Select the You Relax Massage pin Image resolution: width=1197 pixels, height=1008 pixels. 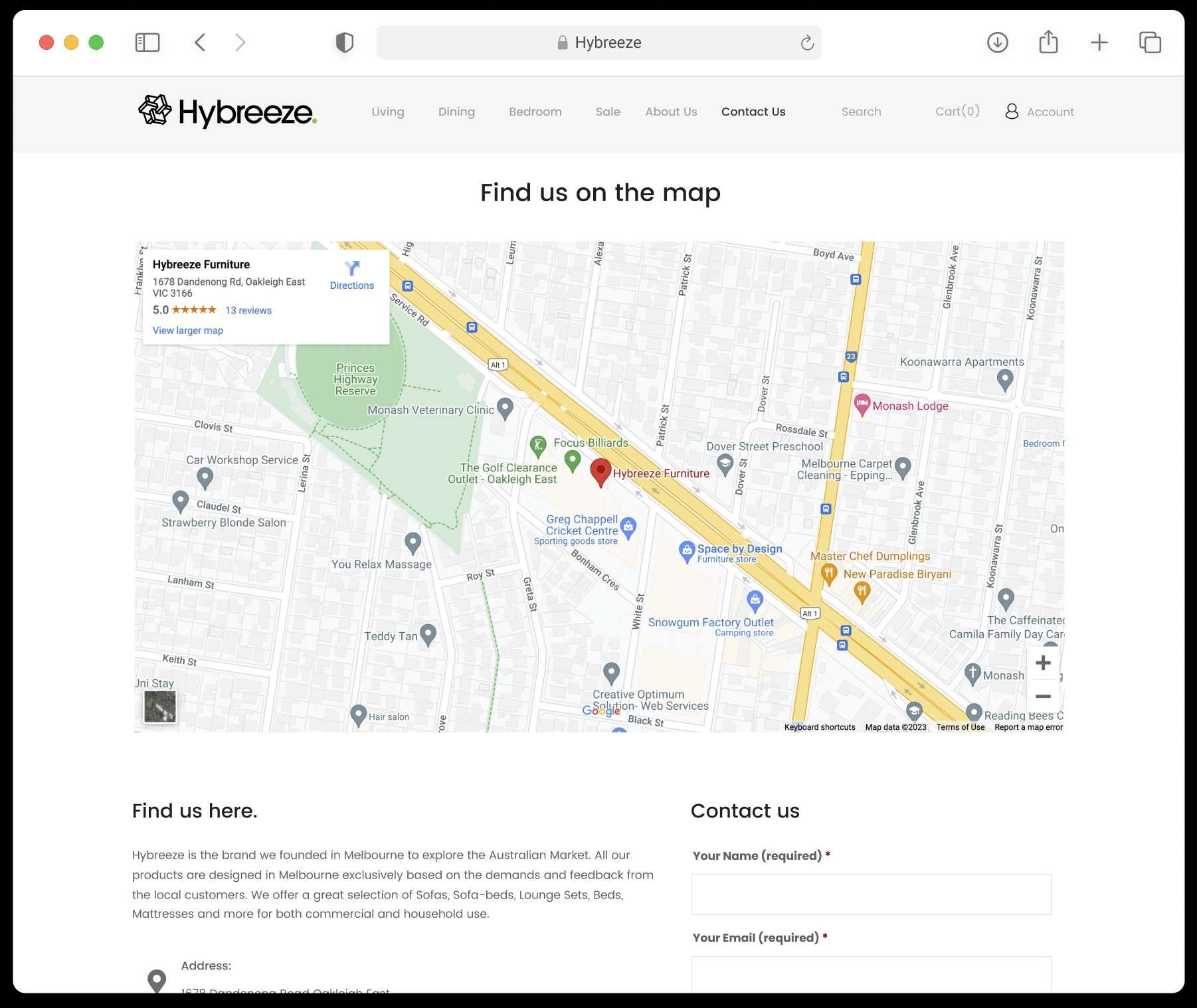coord(413,543)
